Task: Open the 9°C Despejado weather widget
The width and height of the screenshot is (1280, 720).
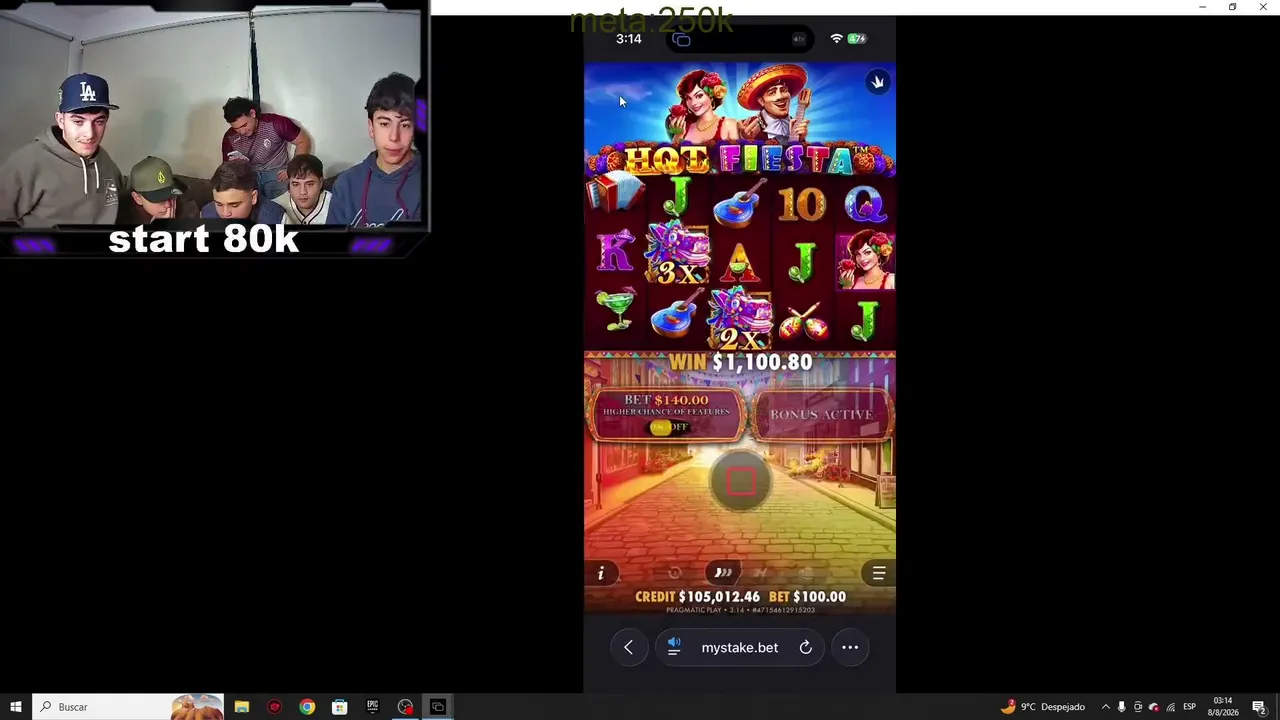Action: [x=1043, y=707]
